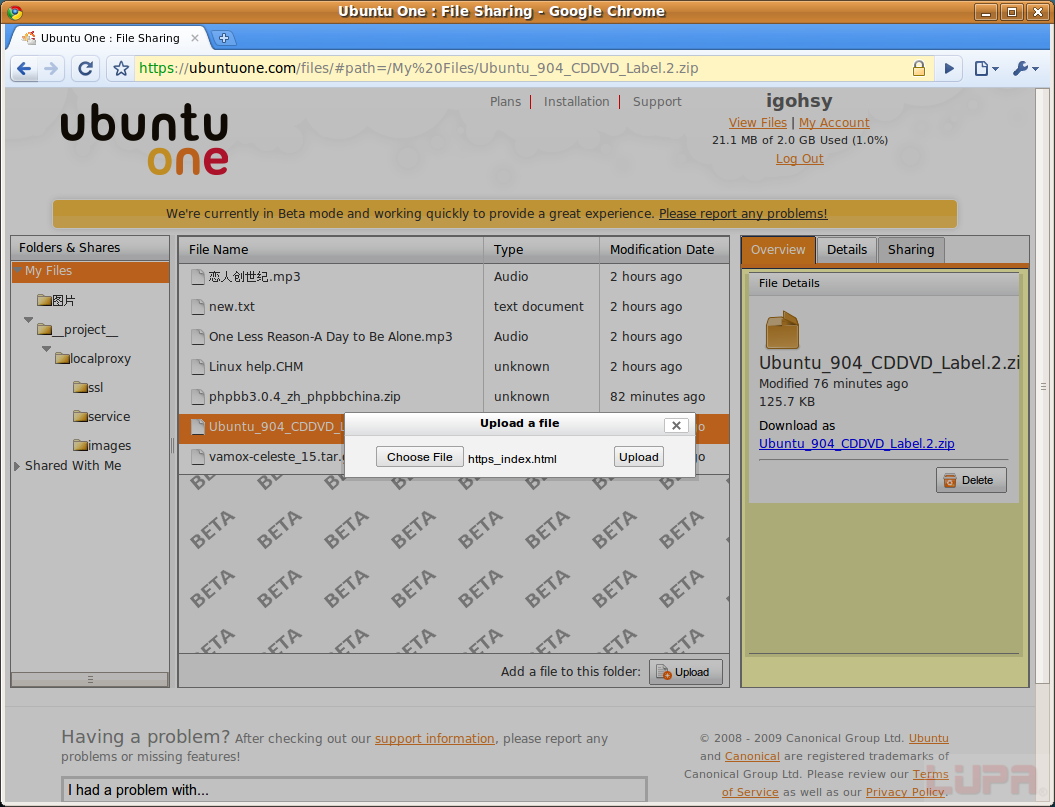Click the Log Out link
The height and width of the screenshot is (807, 1055).
799,159
